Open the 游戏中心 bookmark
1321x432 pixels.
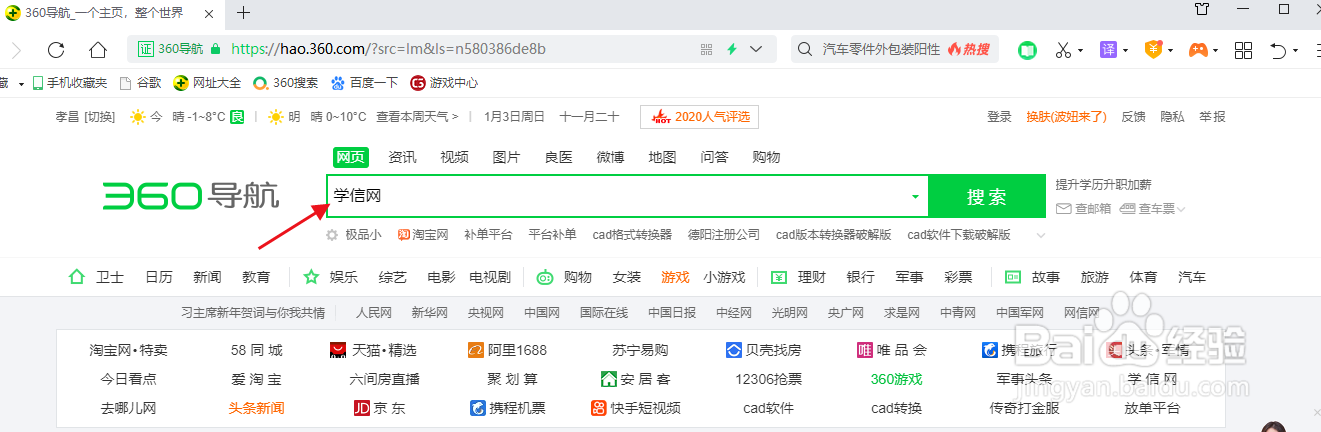point(444,83)
